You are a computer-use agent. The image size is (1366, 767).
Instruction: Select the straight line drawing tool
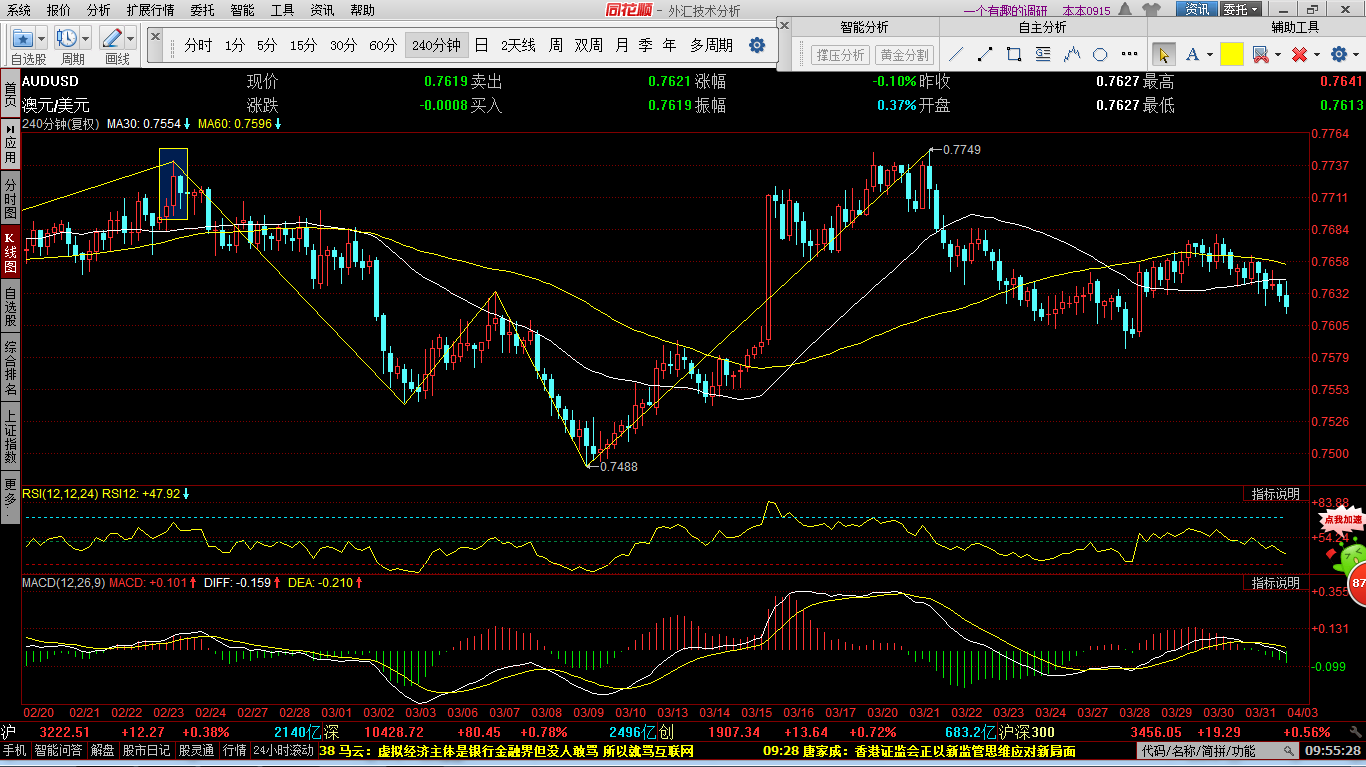pyautogui.click(x=956, y=54)
